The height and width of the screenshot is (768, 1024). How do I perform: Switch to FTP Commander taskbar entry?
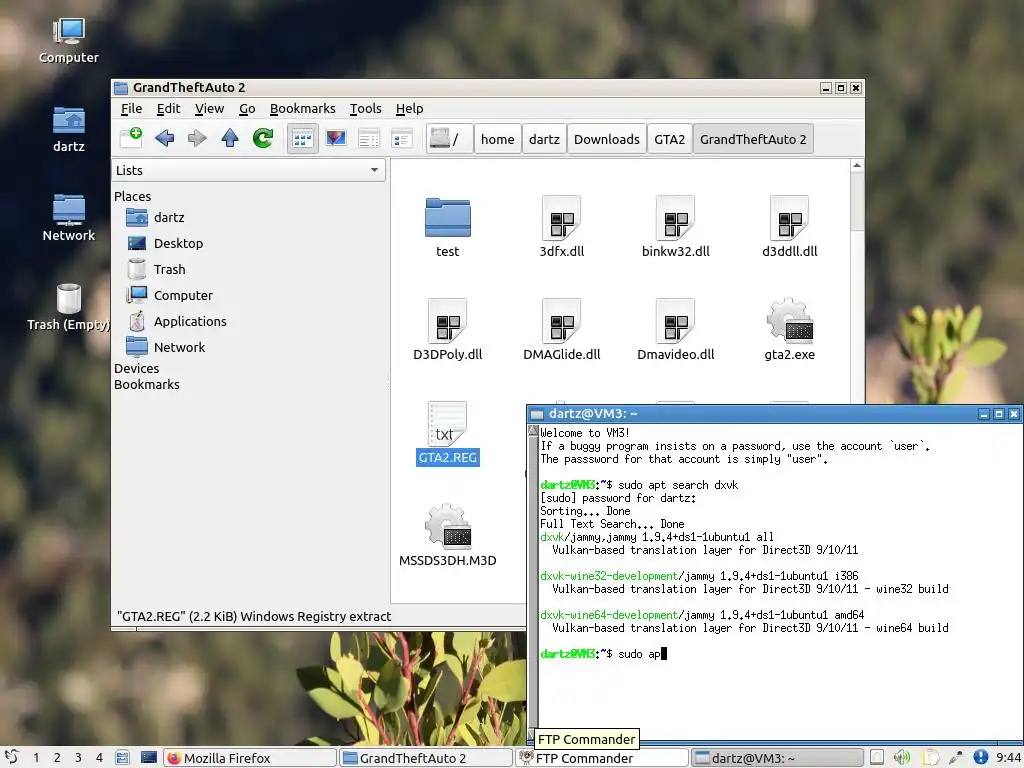(x=602, y=758)
